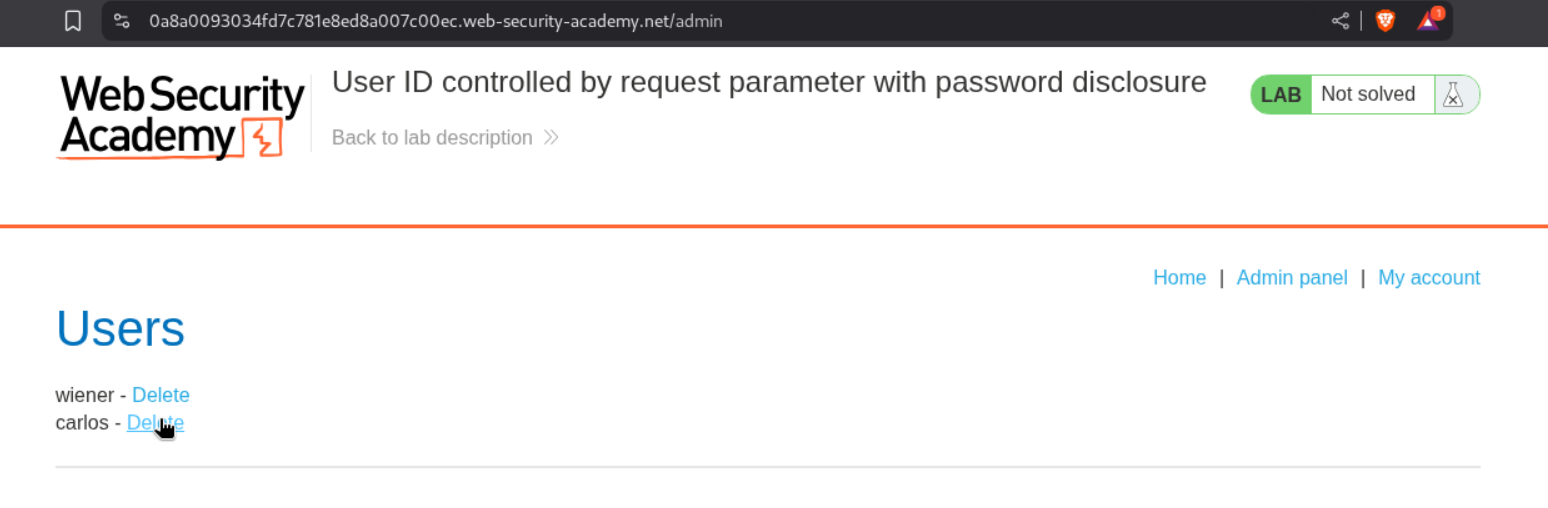Click the lab flask icon

1453,94
